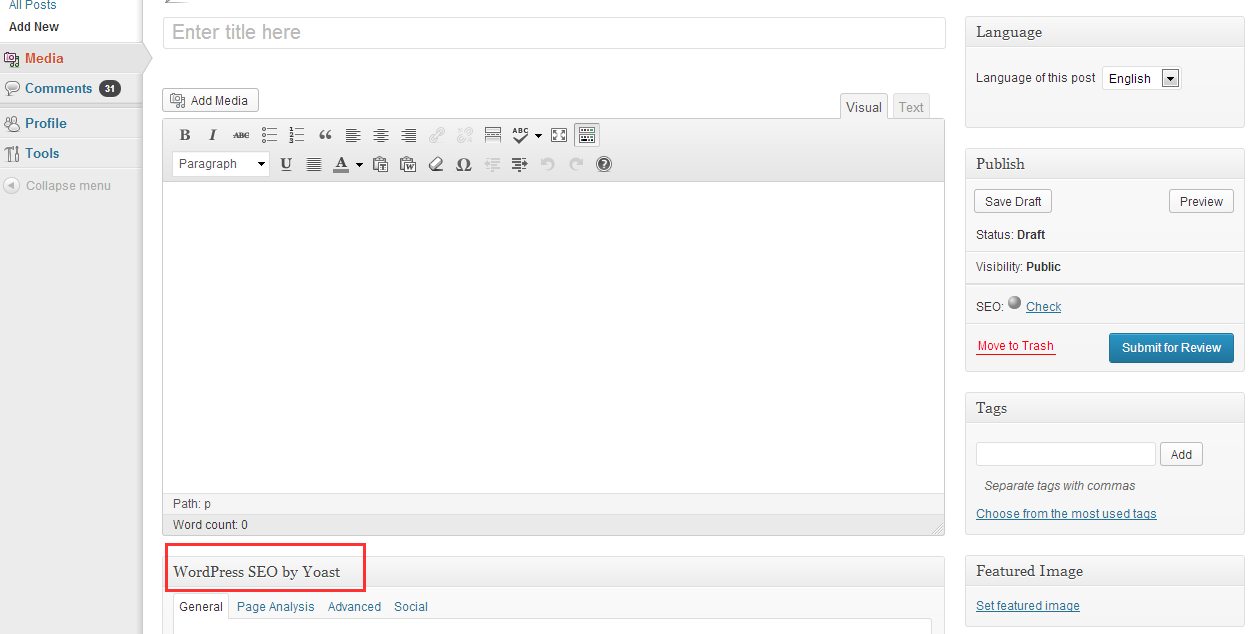The image size is (1255, 634).
Task: Click the Publish panel header
Action: tap(1105, 164)
